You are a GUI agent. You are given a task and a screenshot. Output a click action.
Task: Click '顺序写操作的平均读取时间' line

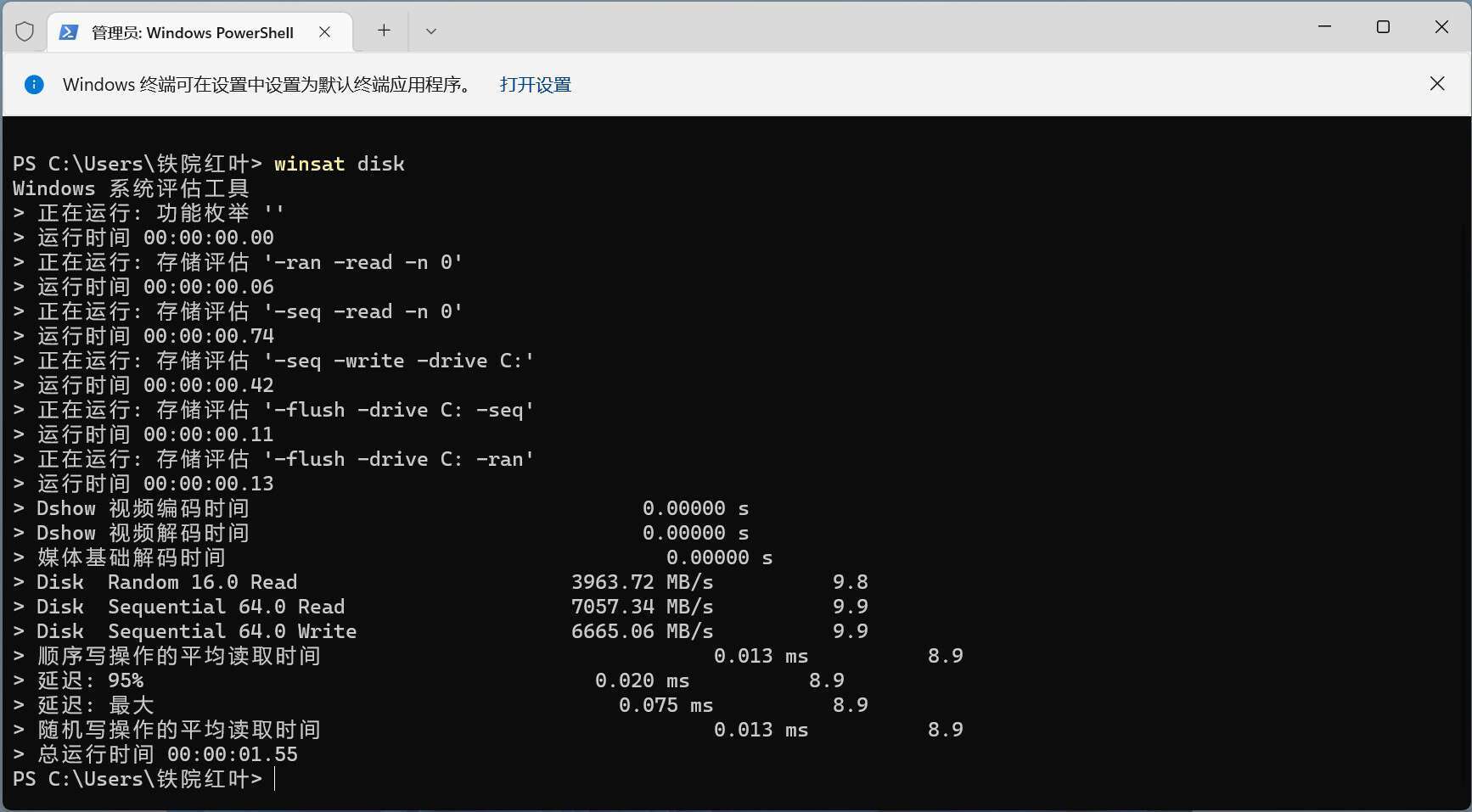click(487, 656)
